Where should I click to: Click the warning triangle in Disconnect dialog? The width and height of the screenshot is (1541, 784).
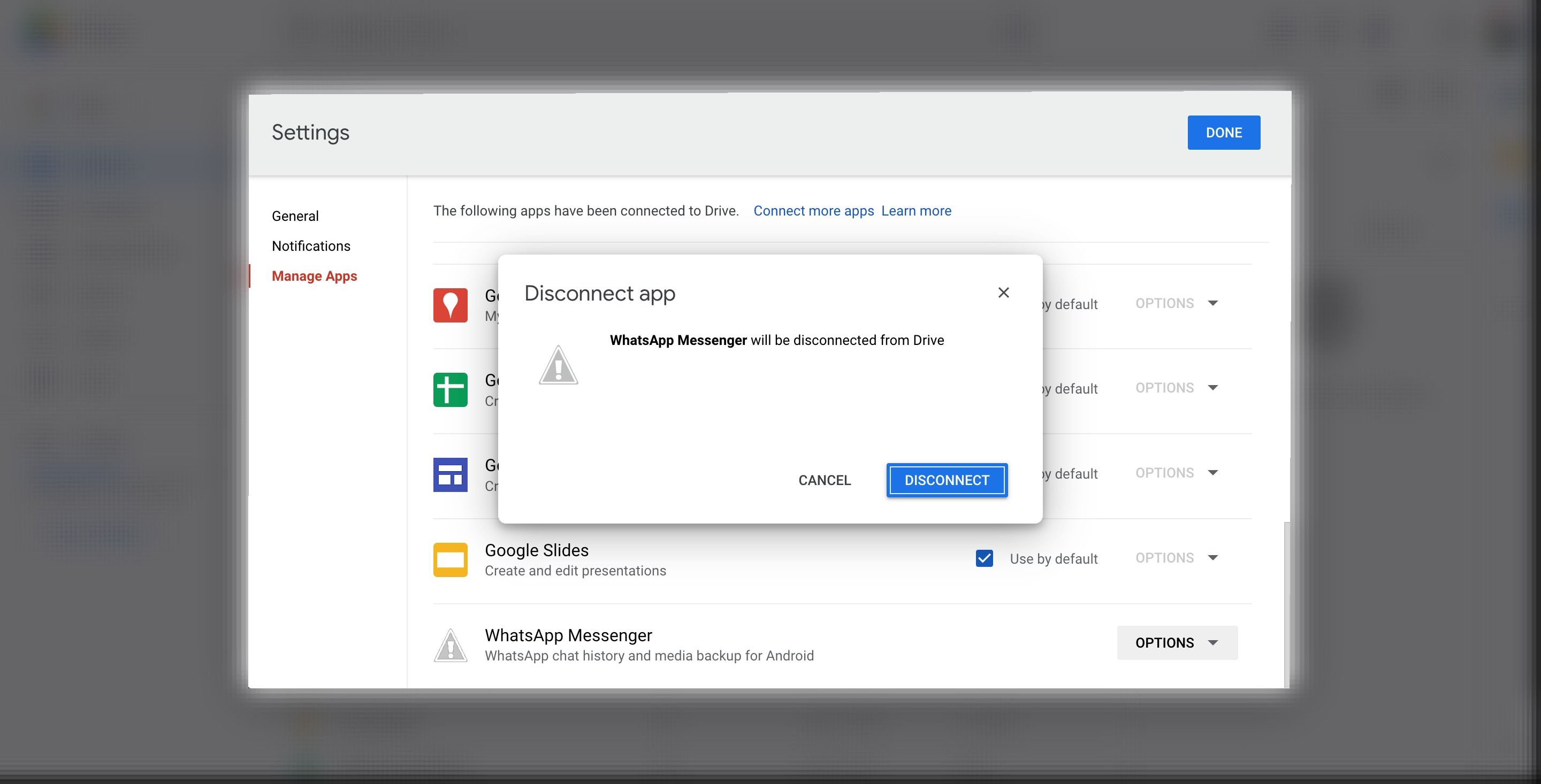click(x=558, y=365)
